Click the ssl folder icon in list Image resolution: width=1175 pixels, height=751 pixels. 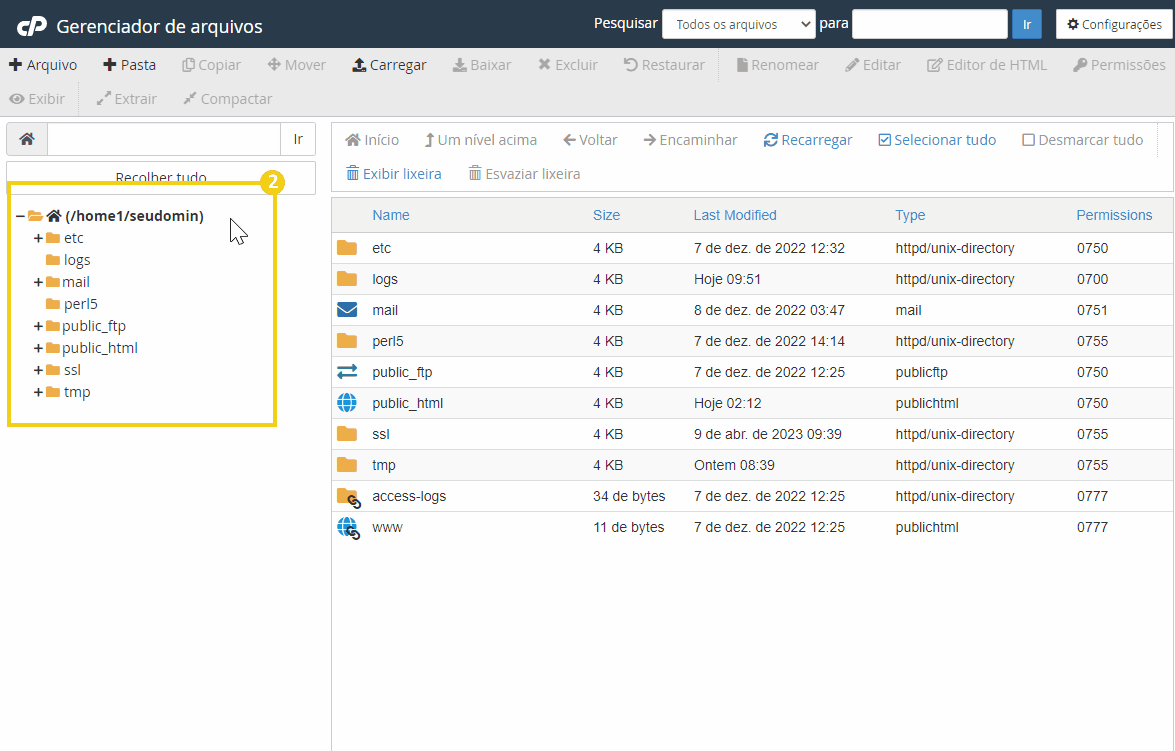pyautogui.click(x=347, y=434)
